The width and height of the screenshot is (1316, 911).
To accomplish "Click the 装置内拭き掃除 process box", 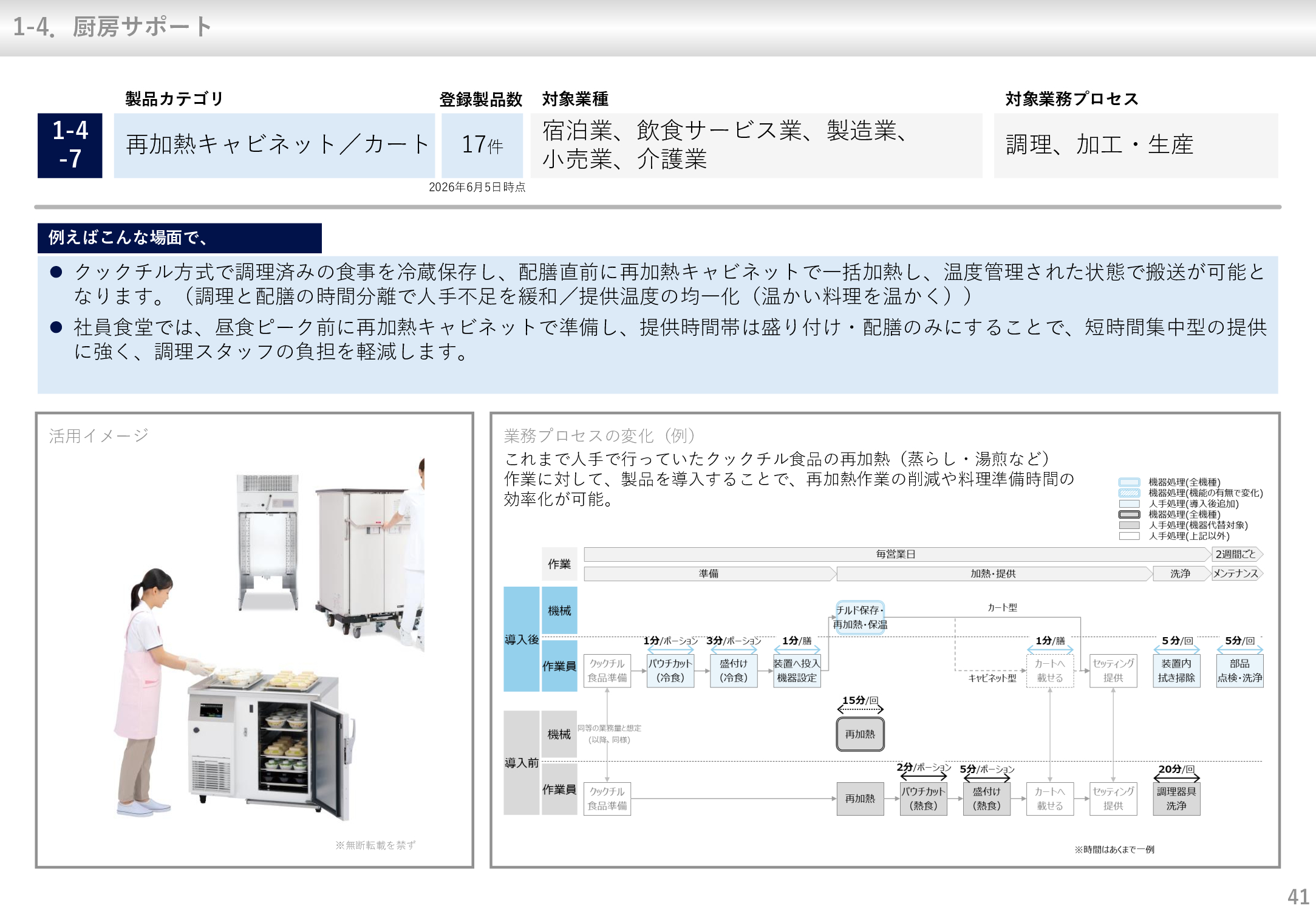I will coord(1176,670).
